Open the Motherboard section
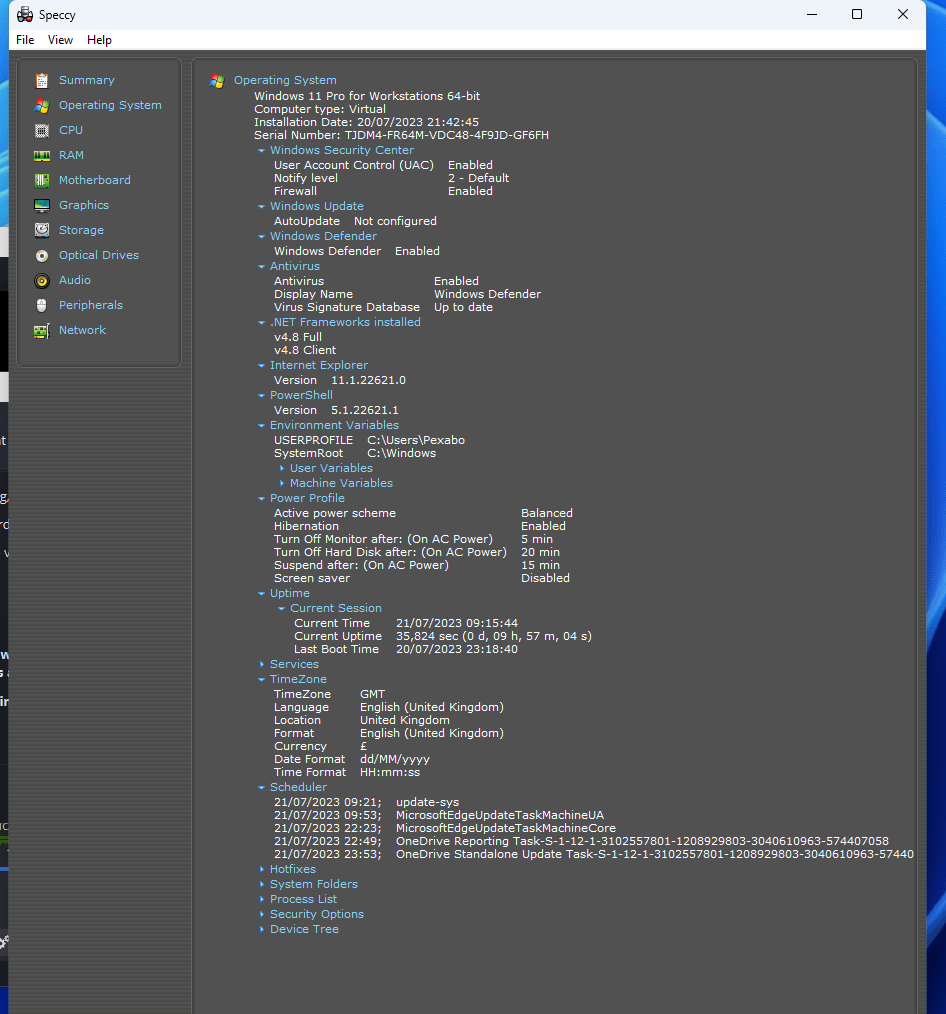This screenshot has height=1014, width=946. point(94,180)
